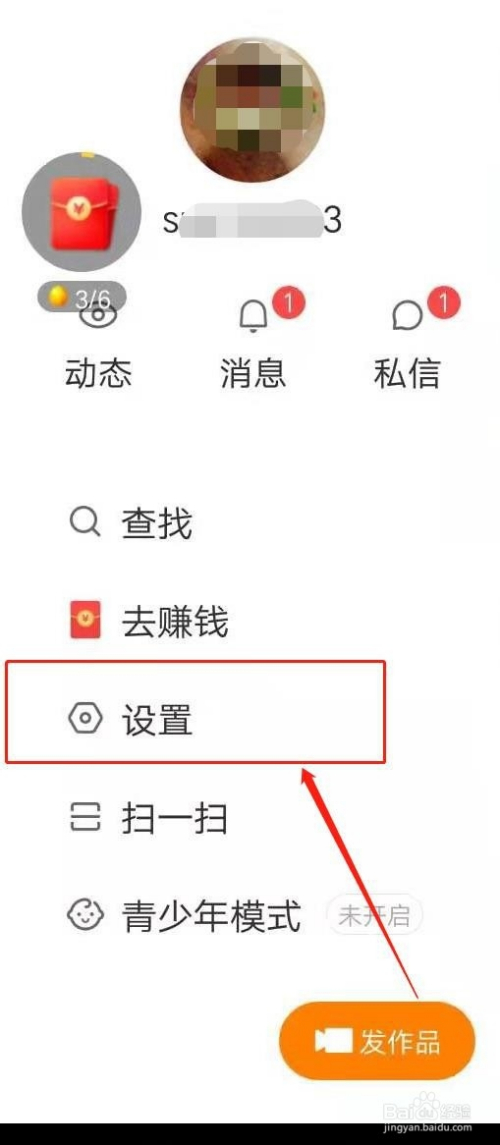
Task: Toggle the 未开启 youth mode status
Action: coord(374,916)
